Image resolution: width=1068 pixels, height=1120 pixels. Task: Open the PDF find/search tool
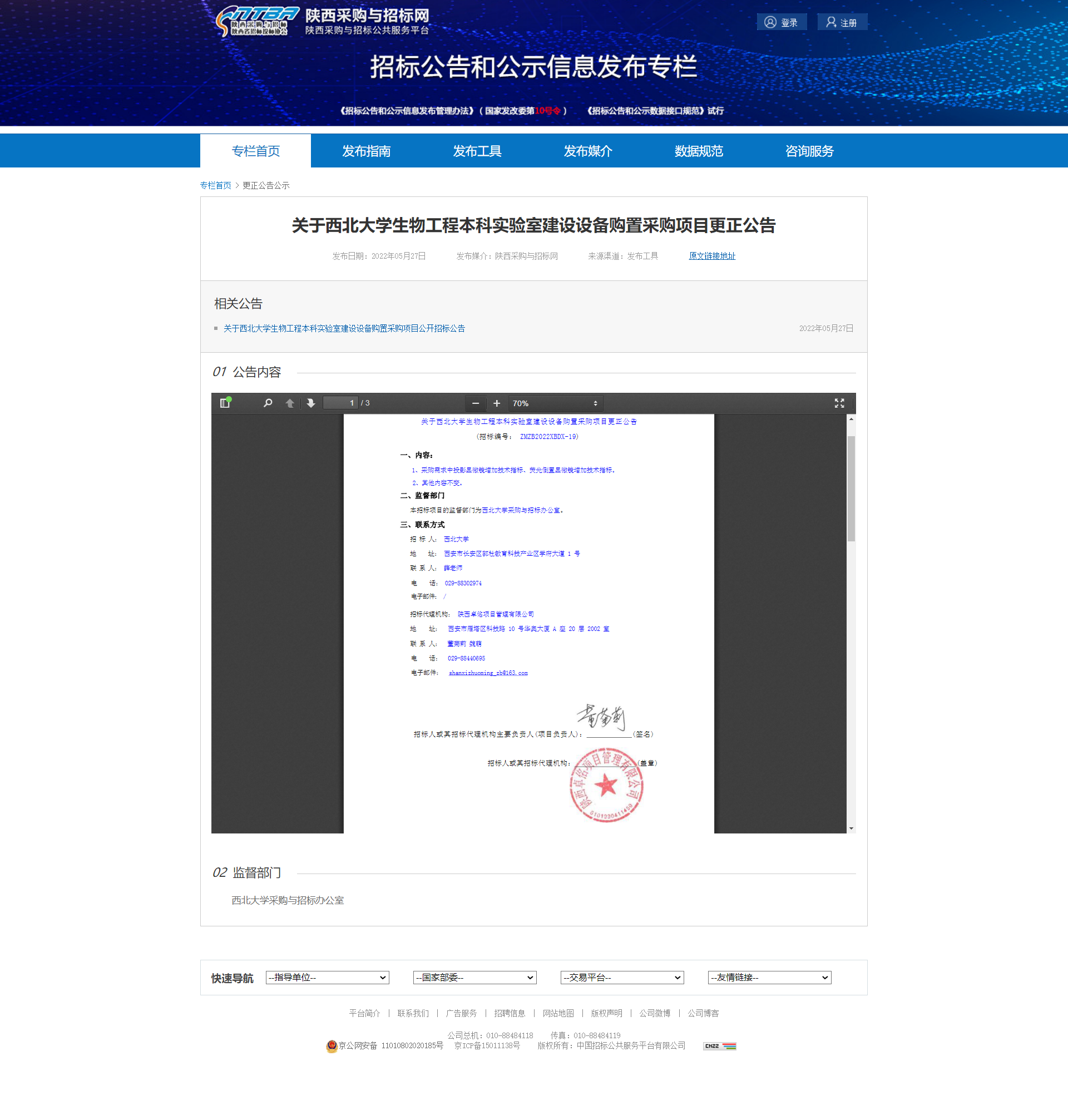tap(268, 403)
